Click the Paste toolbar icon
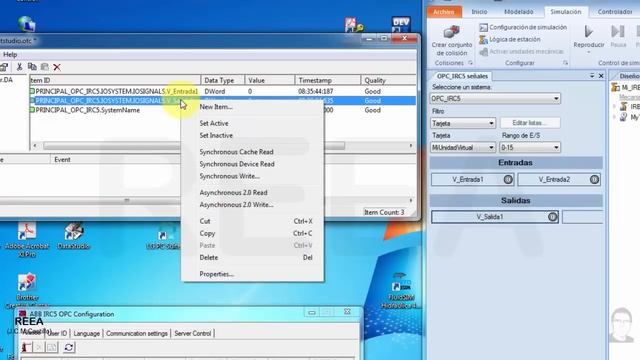This screenshot has width=640, height=360. click(44, 67)
